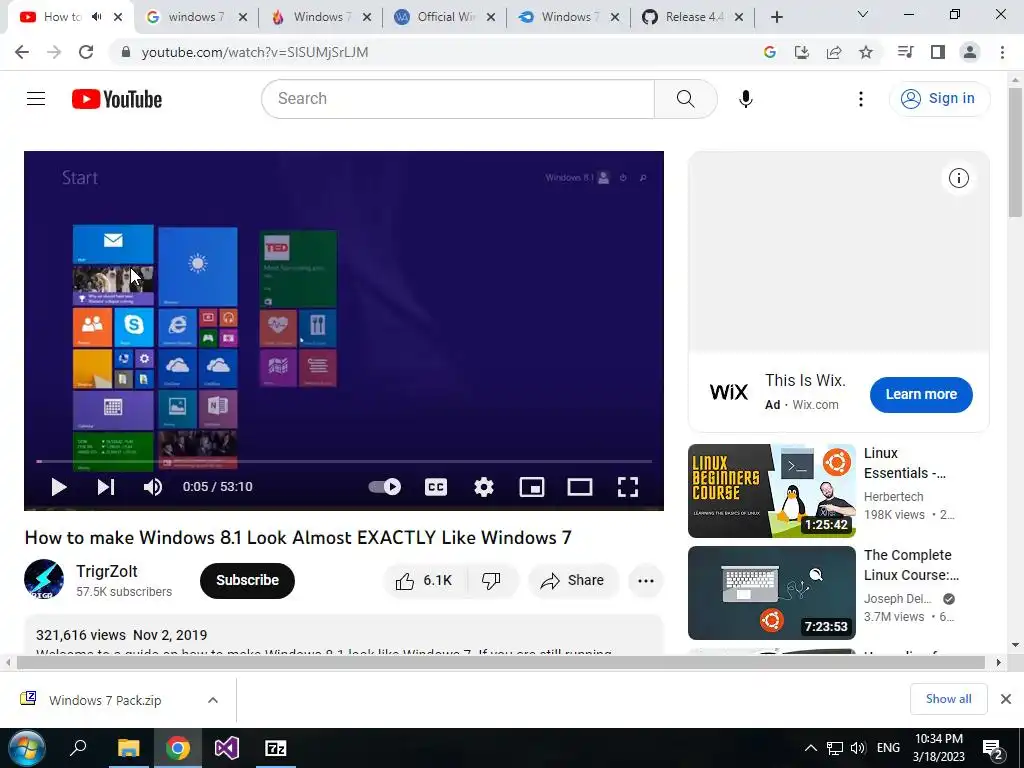Subscribe to TrigrZolt channel

[x=248, y=581]
